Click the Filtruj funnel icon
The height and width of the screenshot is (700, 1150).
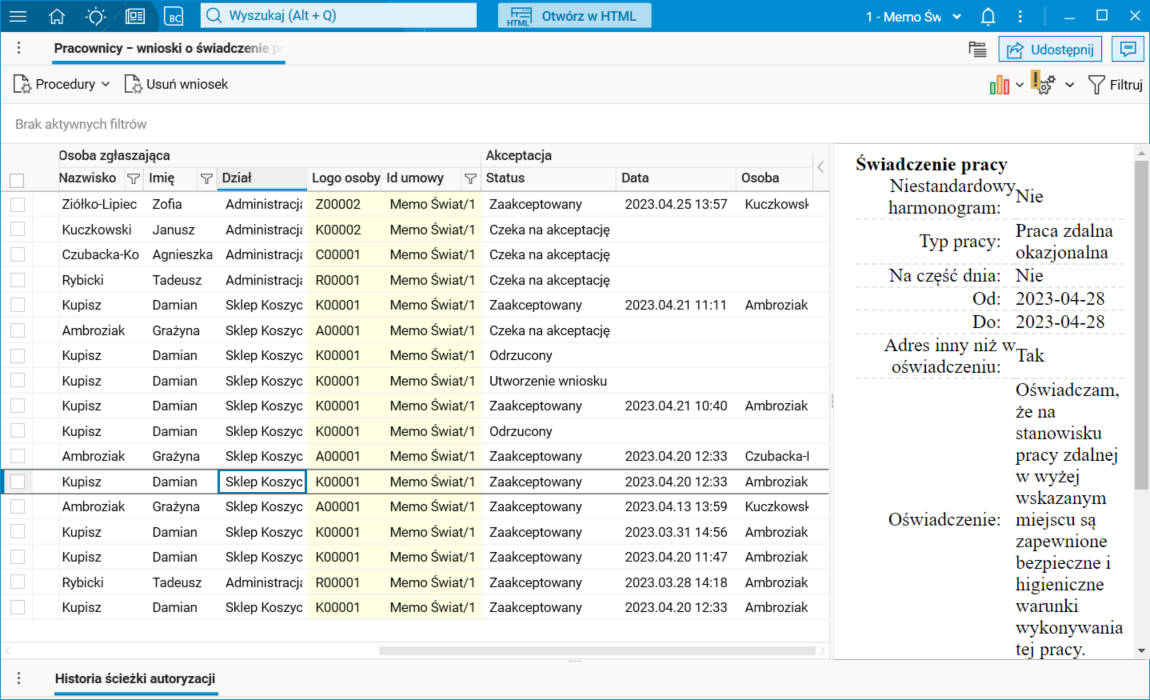coord(1096,85)
